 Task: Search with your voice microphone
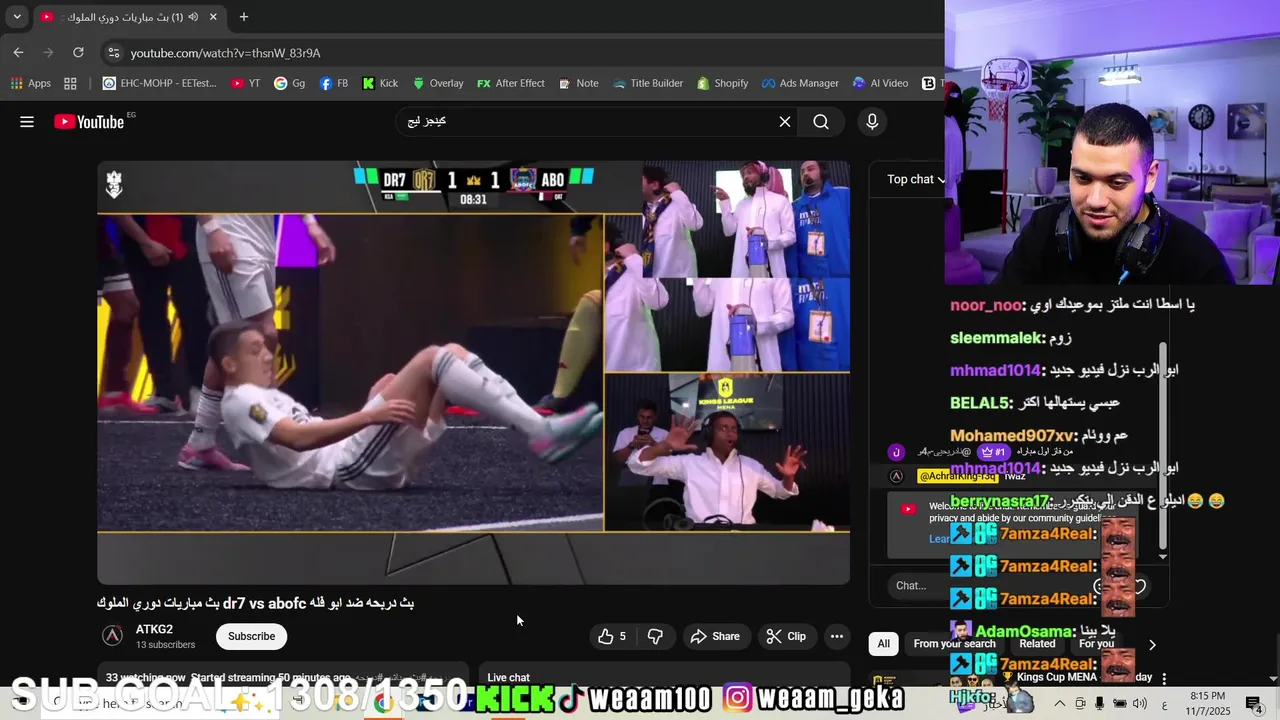[x=872, y=122]
